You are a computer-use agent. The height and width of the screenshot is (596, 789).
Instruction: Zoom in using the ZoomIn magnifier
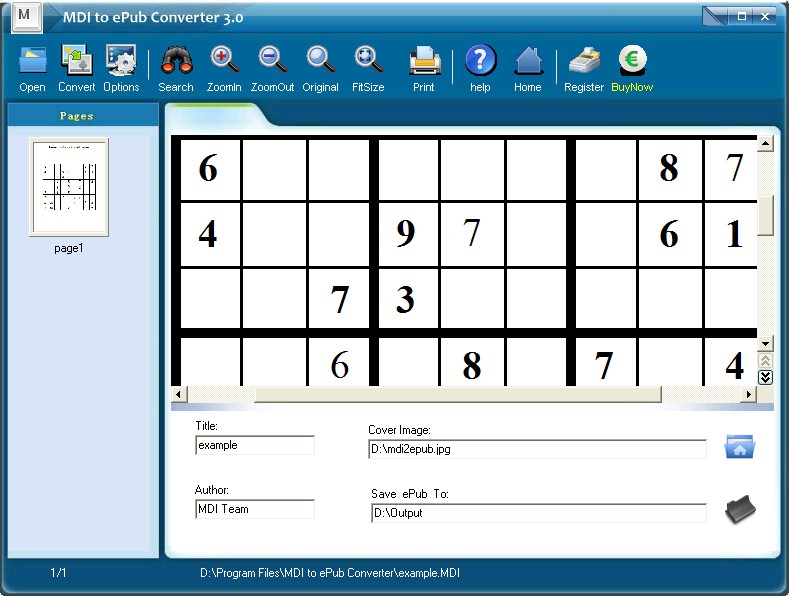[224, 62]
